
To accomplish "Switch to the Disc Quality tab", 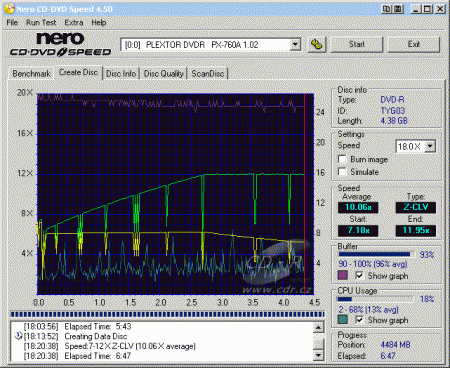I will (x=163, y=74).
